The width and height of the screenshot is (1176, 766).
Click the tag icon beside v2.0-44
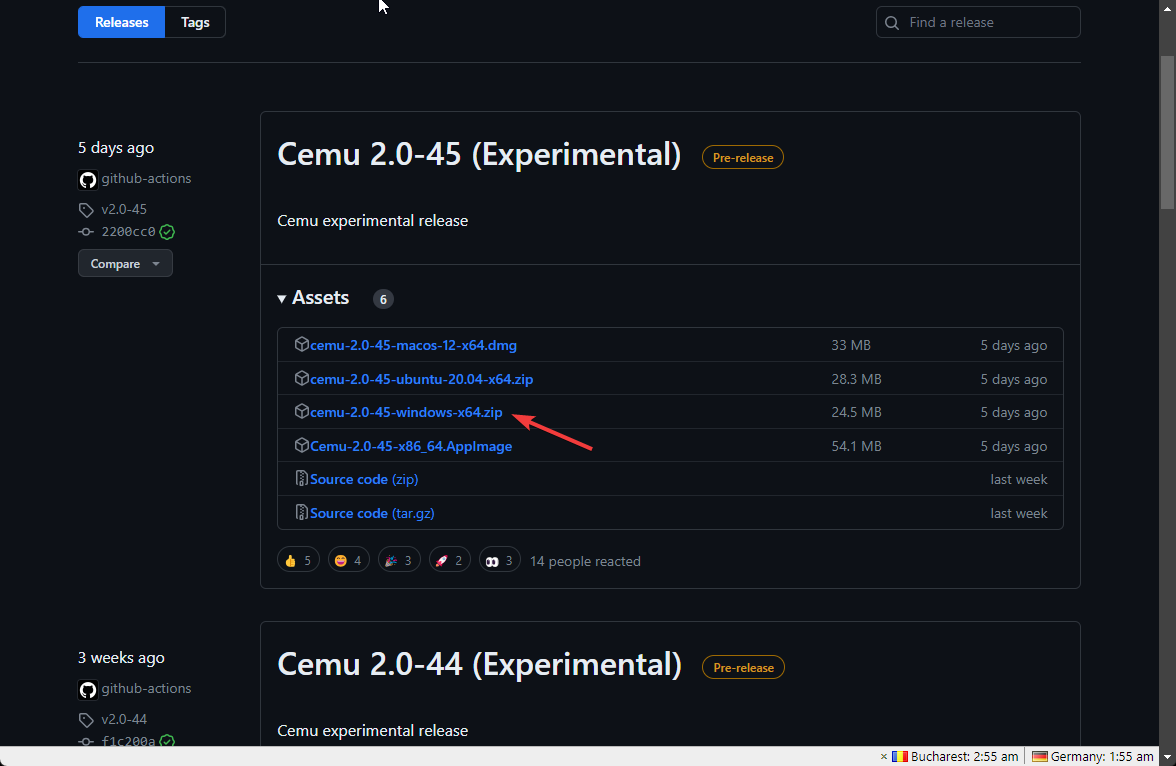pos(86,720)
